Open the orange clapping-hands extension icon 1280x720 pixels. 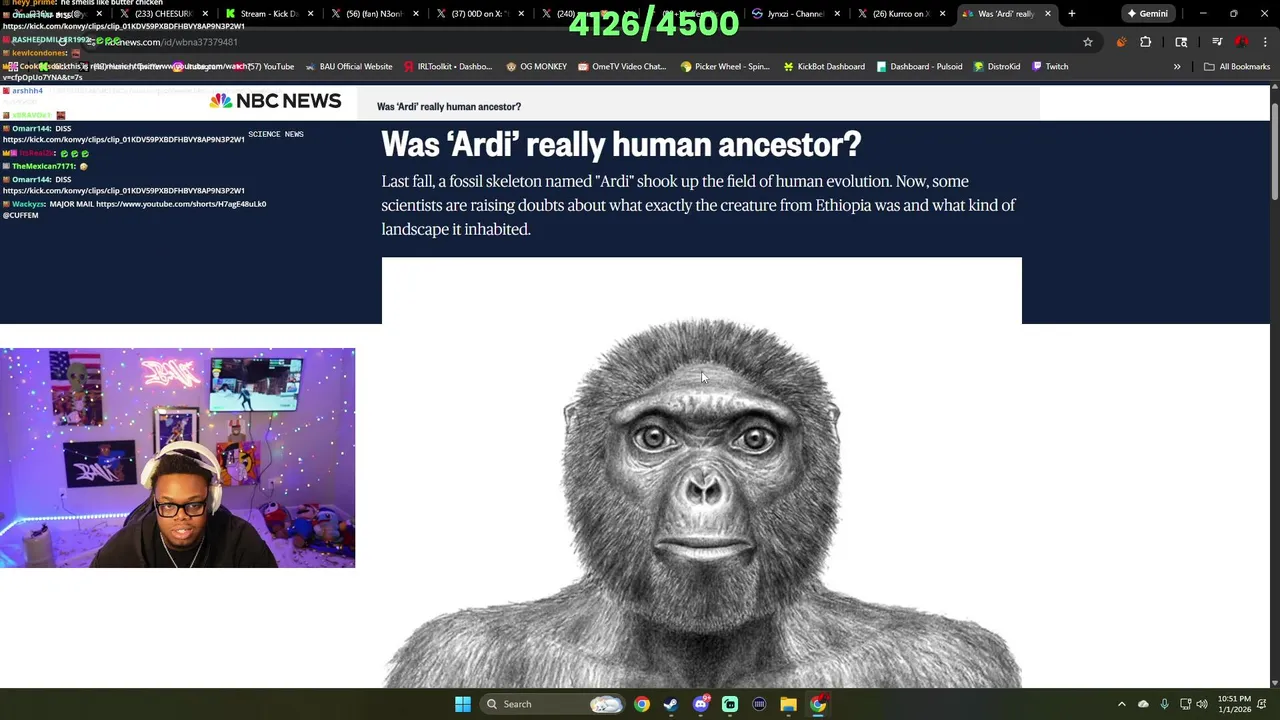tap(1120, 42)
